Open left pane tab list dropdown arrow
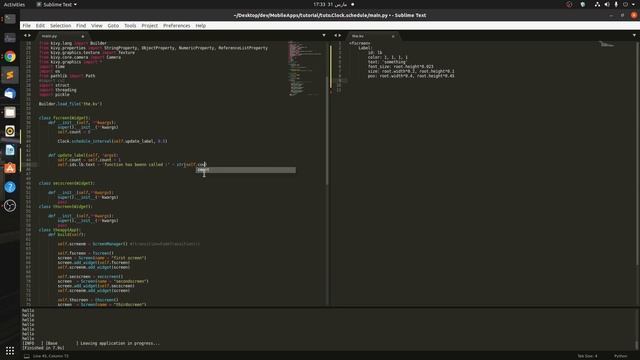 324,36
